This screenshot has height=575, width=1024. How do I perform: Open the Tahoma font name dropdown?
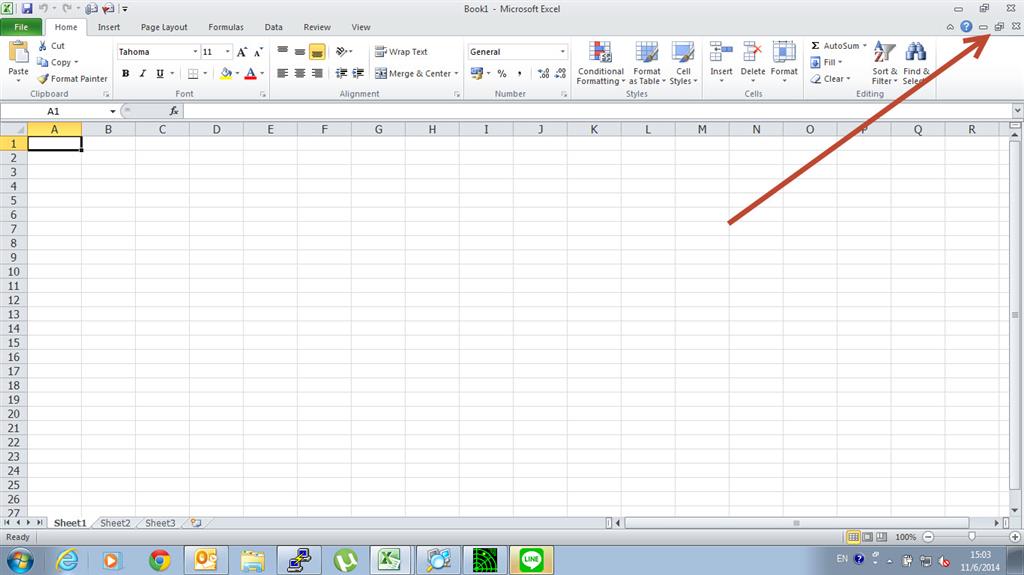(x=195, y=52)
